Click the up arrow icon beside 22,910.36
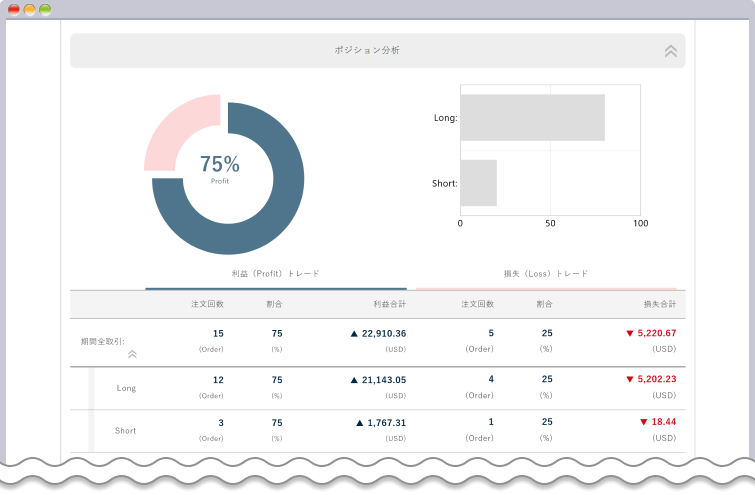The image size is (755, 495). (x=354, y=333)
